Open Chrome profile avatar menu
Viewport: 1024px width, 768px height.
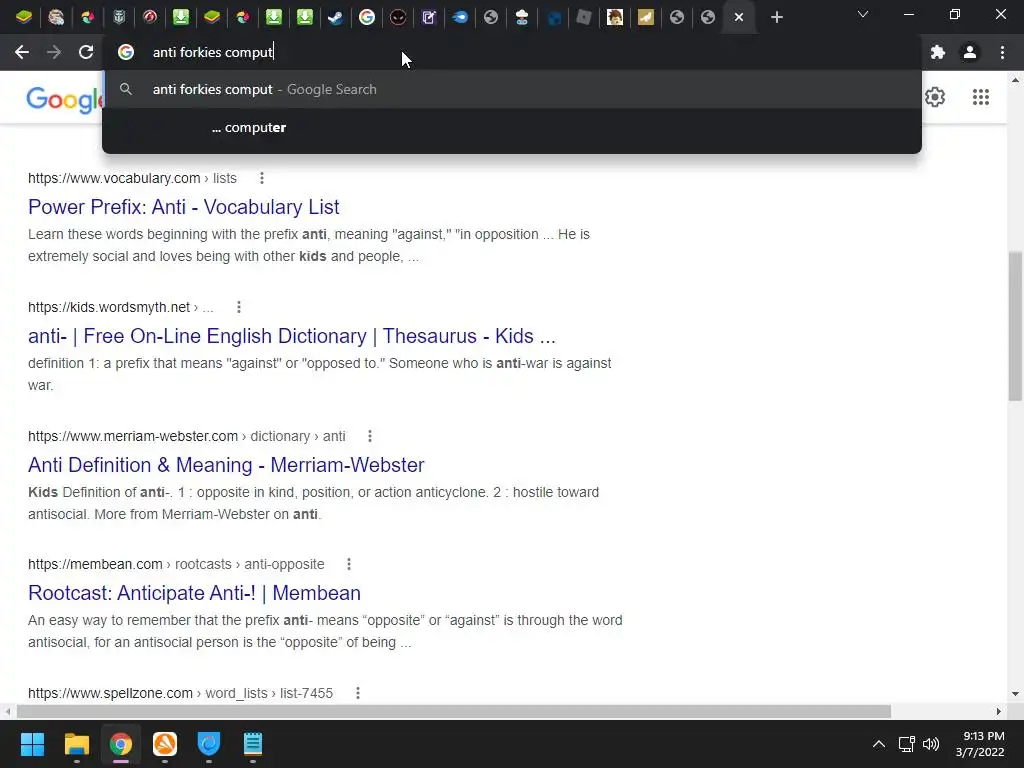point(970,52)
